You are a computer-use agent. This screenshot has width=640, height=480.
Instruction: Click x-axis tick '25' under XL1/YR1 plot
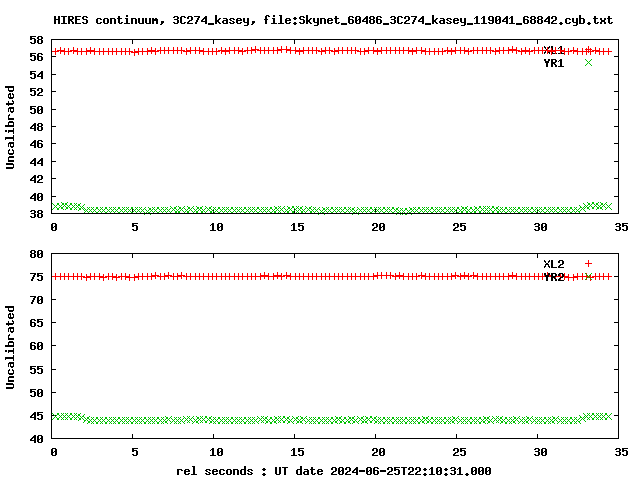click(x=459, y=227)
